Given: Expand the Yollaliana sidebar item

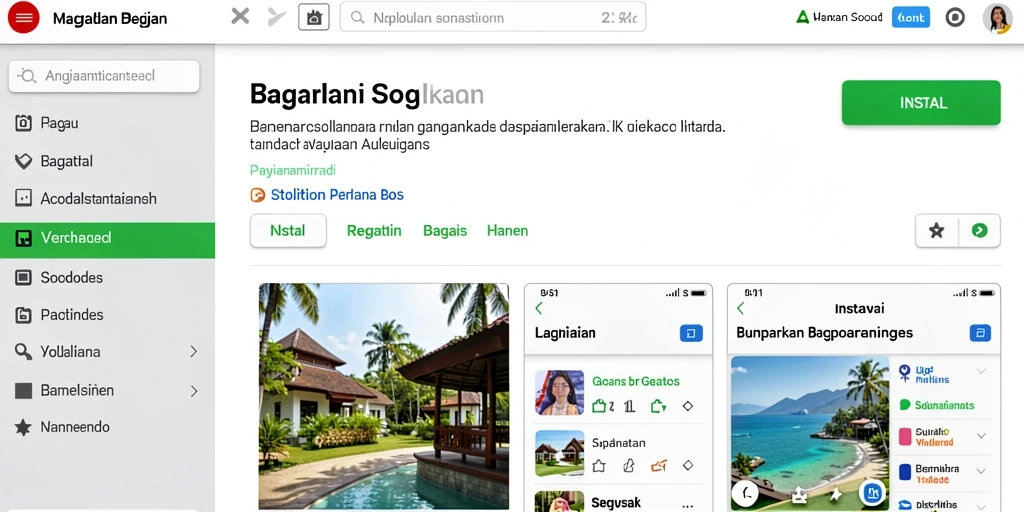Looking at the screenshot, I should point(193,352).
